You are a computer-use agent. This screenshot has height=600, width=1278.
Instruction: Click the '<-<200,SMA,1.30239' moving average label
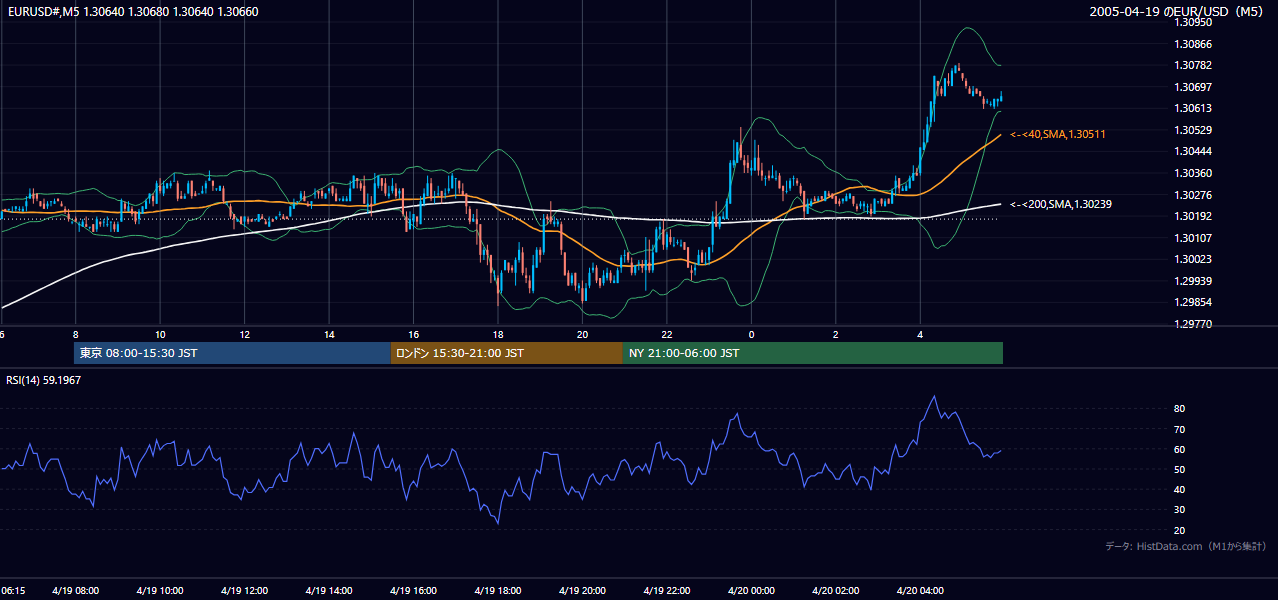click(1061, 204)
